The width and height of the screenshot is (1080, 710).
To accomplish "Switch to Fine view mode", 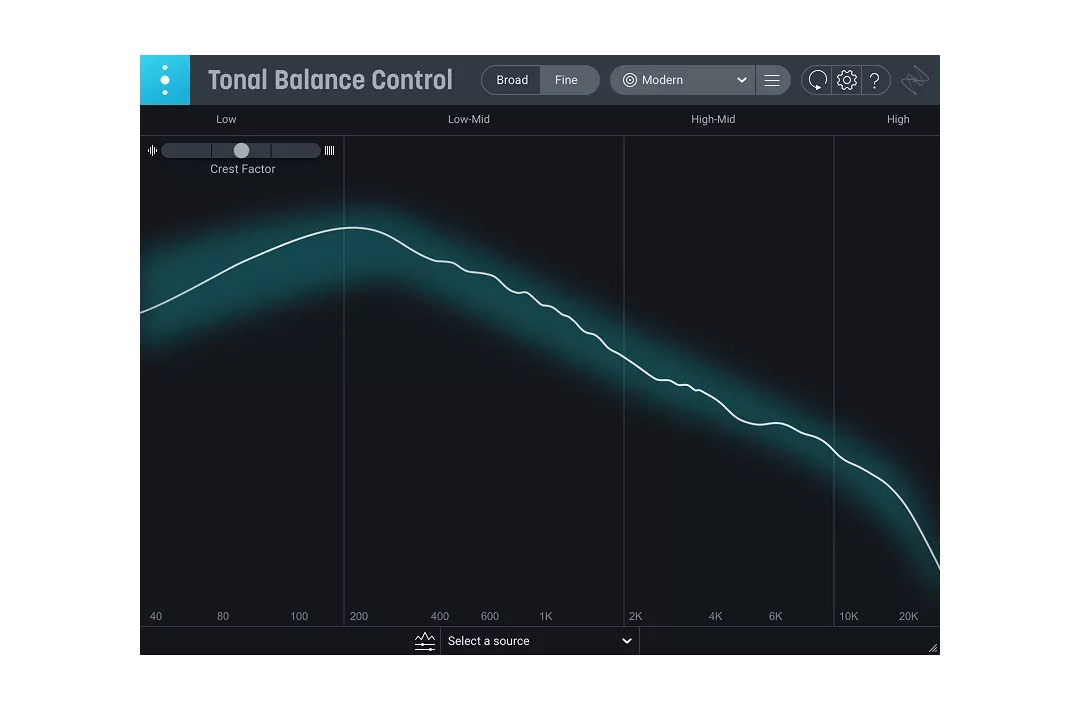I will (x=566, y=80).
